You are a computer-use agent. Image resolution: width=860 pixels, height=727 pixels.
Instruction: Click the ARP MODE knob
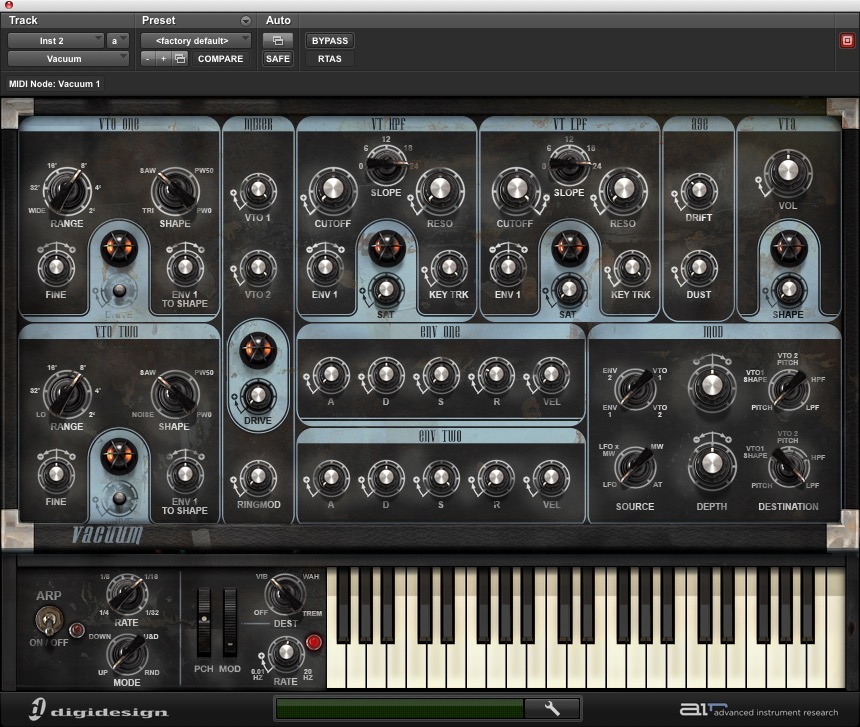[127, 655]
